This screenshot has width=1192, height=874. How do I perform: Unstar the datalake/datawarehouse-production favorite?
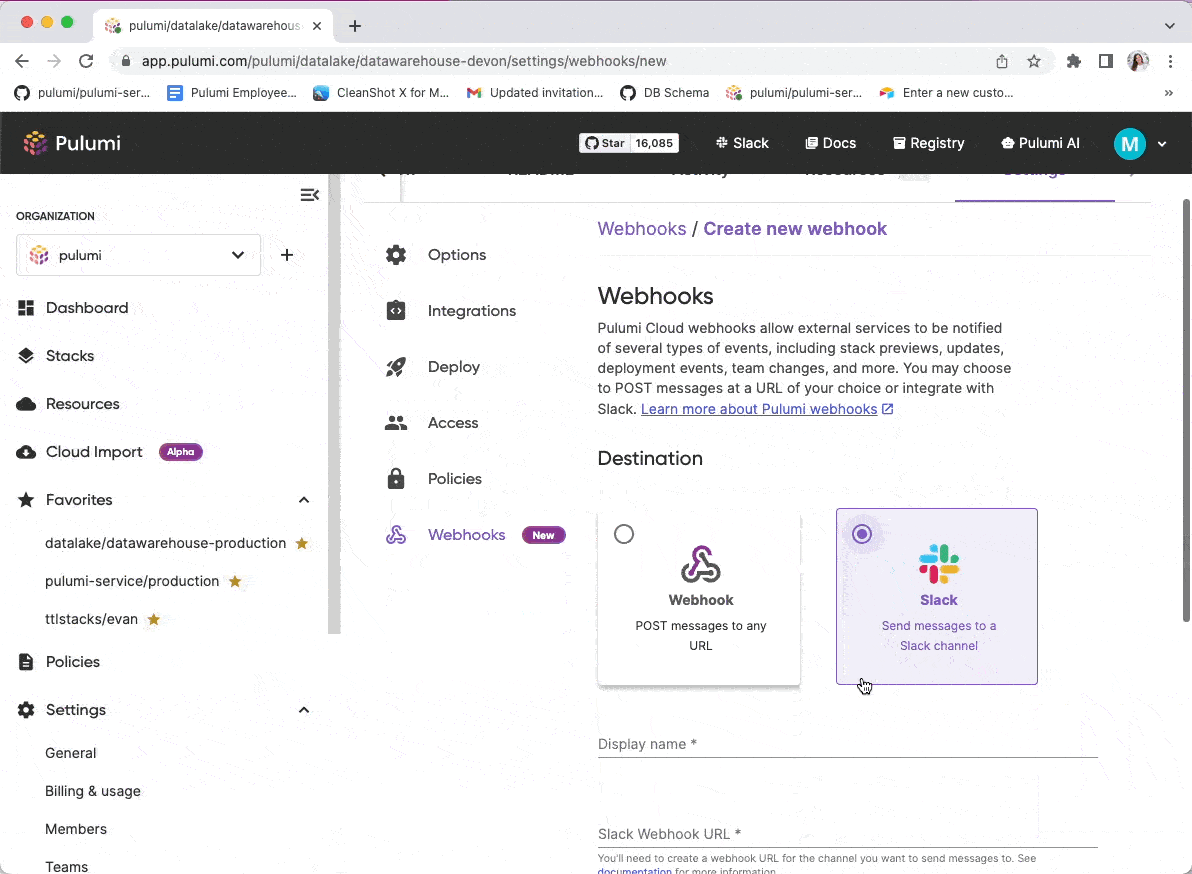point(302,543)
